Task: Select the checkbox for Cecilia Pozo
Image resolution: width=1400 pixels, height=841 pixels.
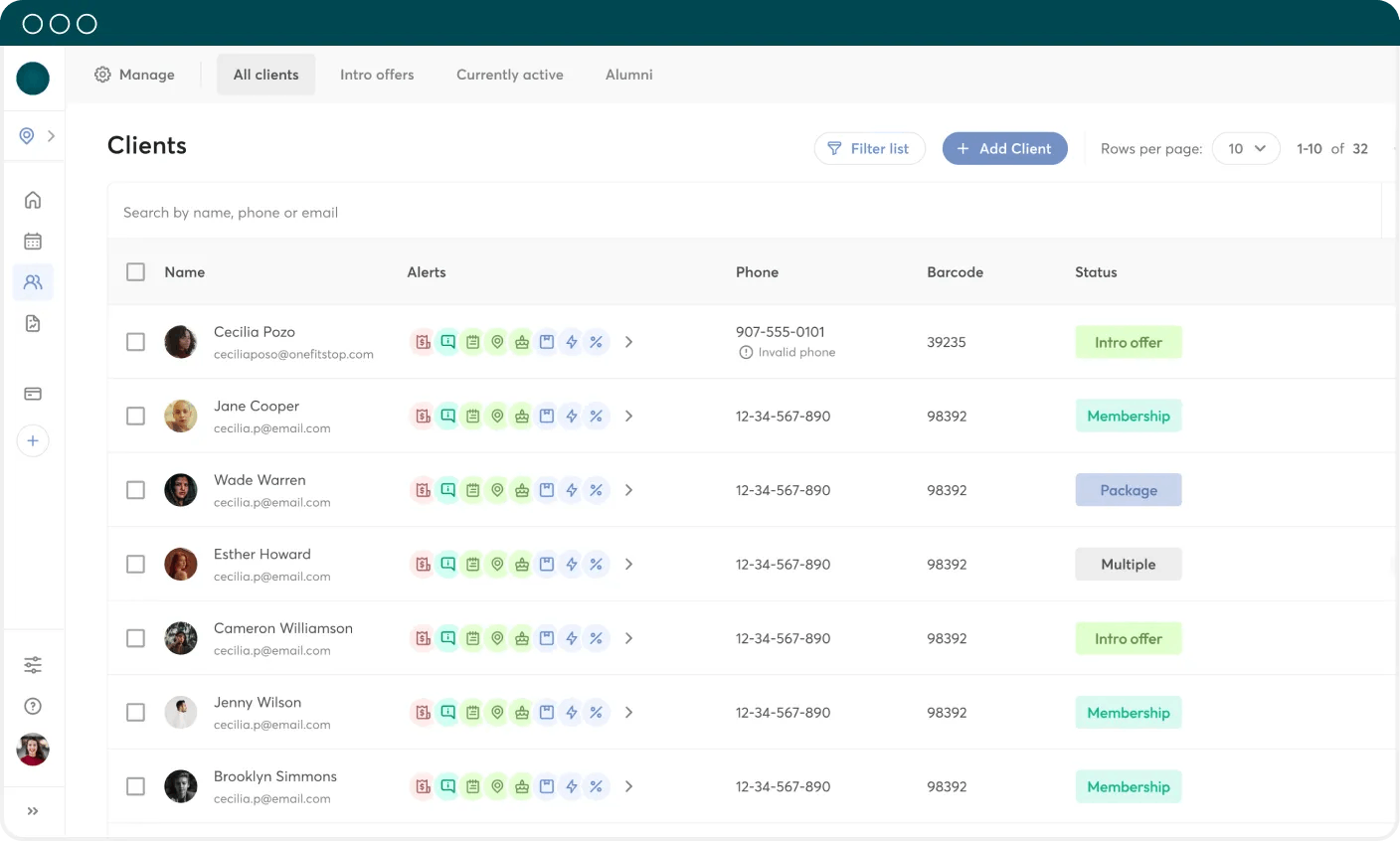Action: pos(136,342)
